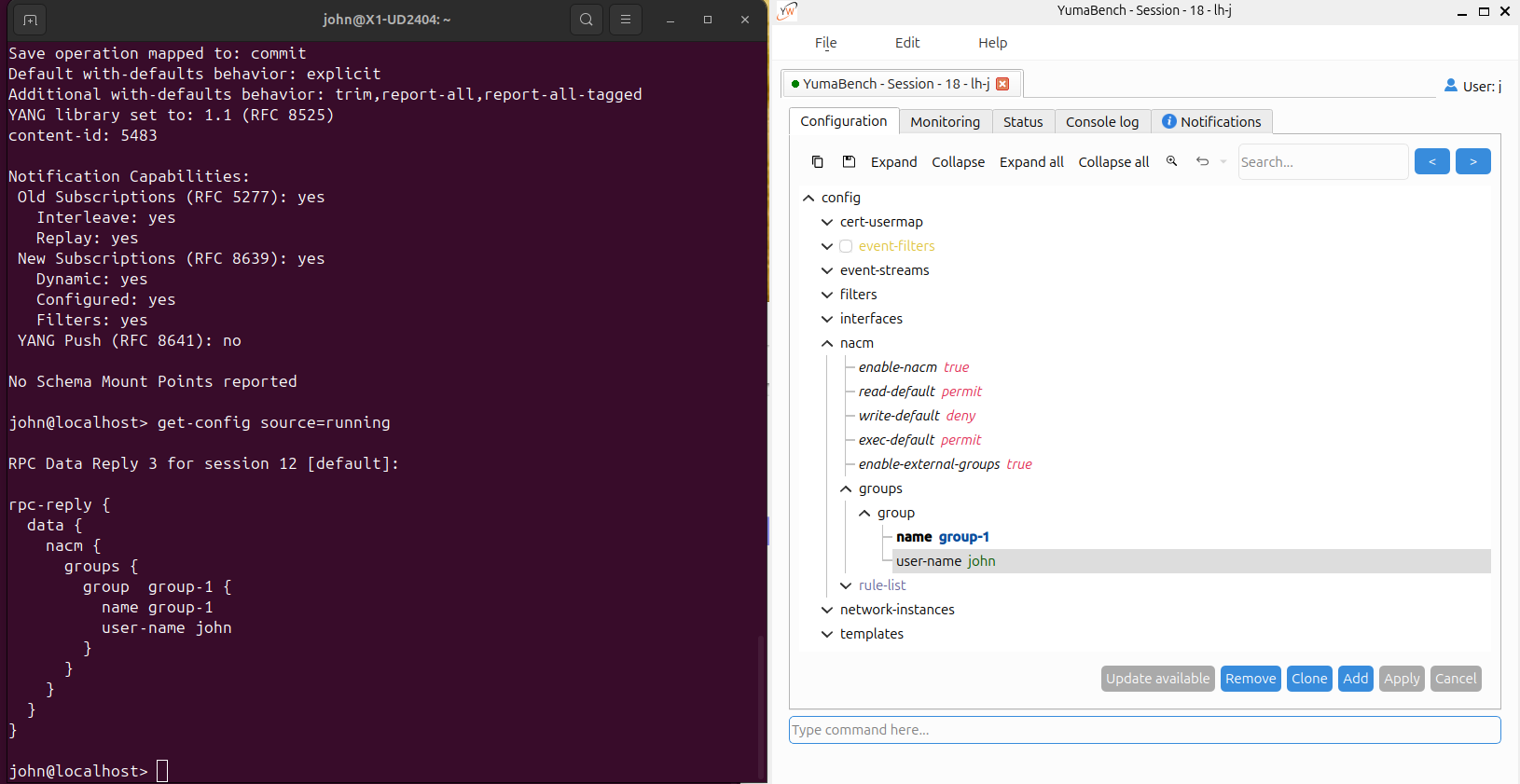This screenshot has height=784, width=1520.
Task: Click the zoom magnifier icon in toolbar
Action: (x=1172, y=161)
